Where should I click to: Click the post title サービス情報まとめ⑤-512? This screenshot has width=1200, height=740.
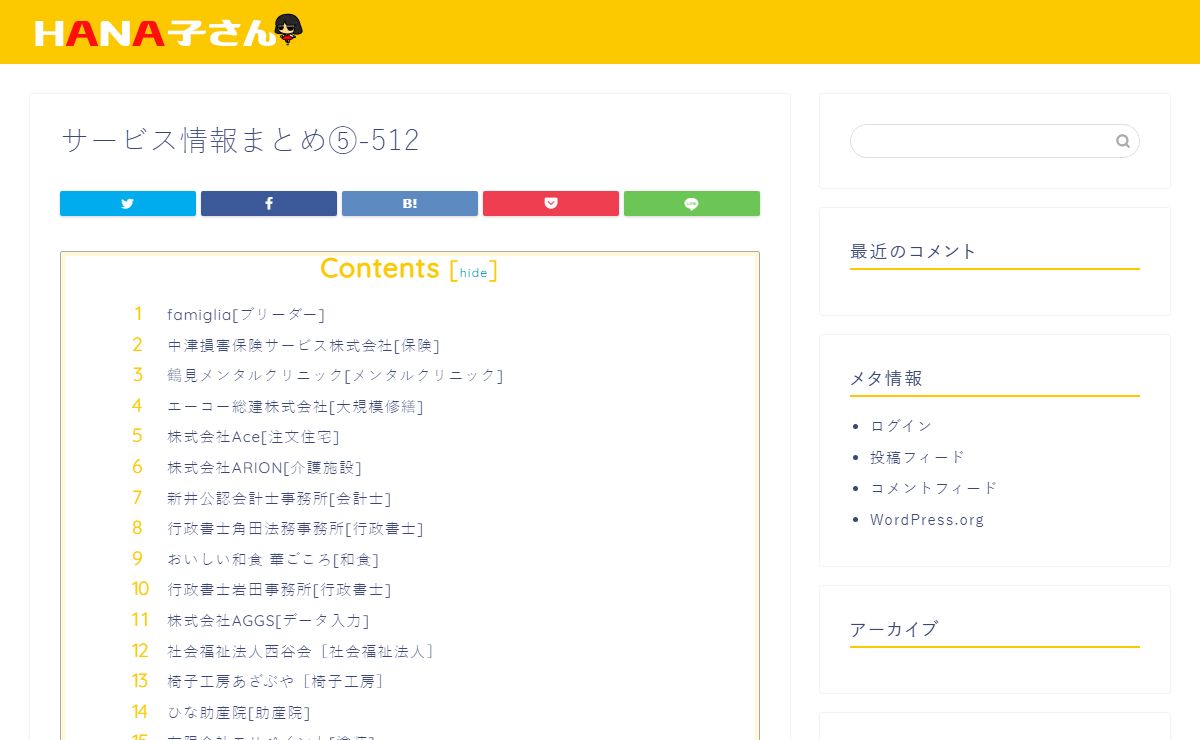(x=241, y=141)
